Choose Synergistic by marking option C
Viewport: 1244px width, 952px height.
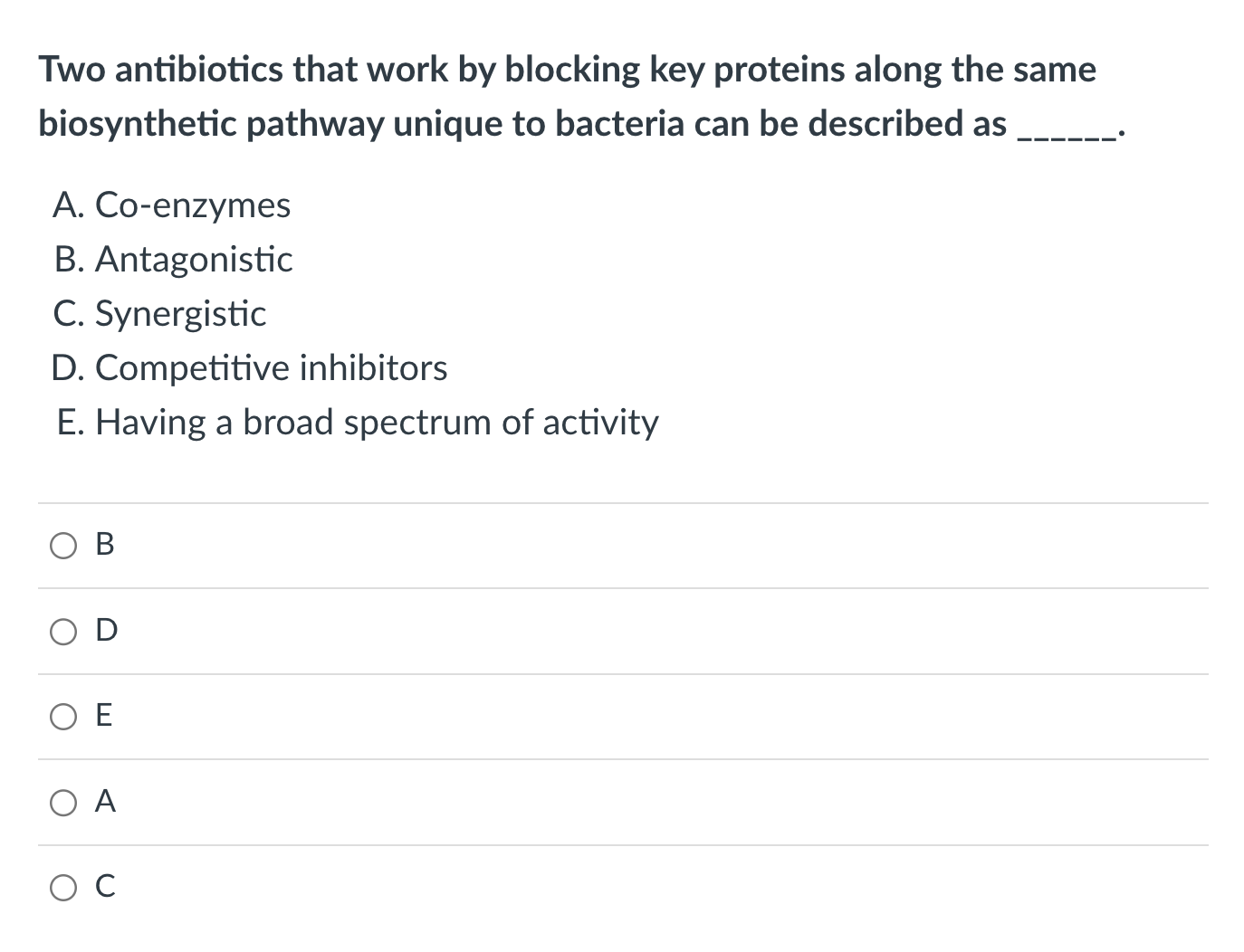tap(63, 889)
